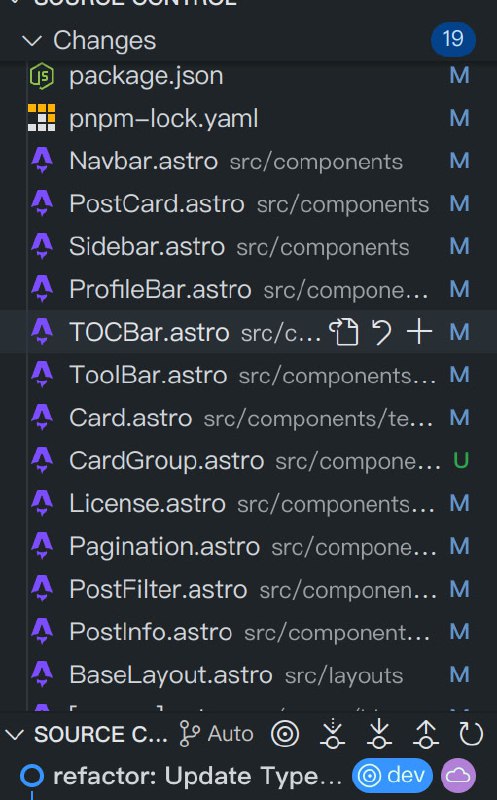
Task: Stage changes with plus icon on TOCBar.astro
Action: tap(419, 332)
